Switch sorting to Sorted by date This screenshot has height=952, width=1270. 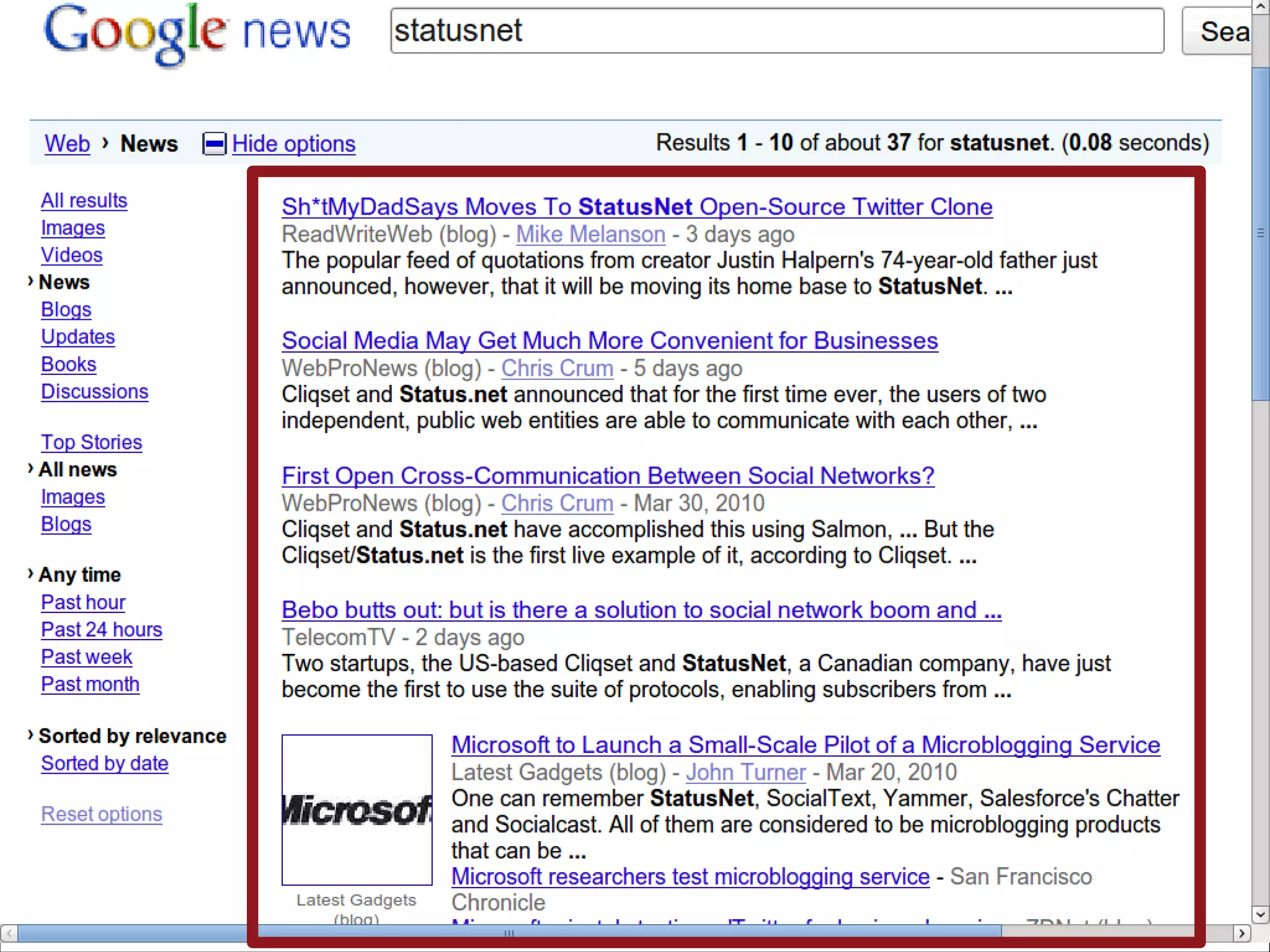tap(104, 763)
